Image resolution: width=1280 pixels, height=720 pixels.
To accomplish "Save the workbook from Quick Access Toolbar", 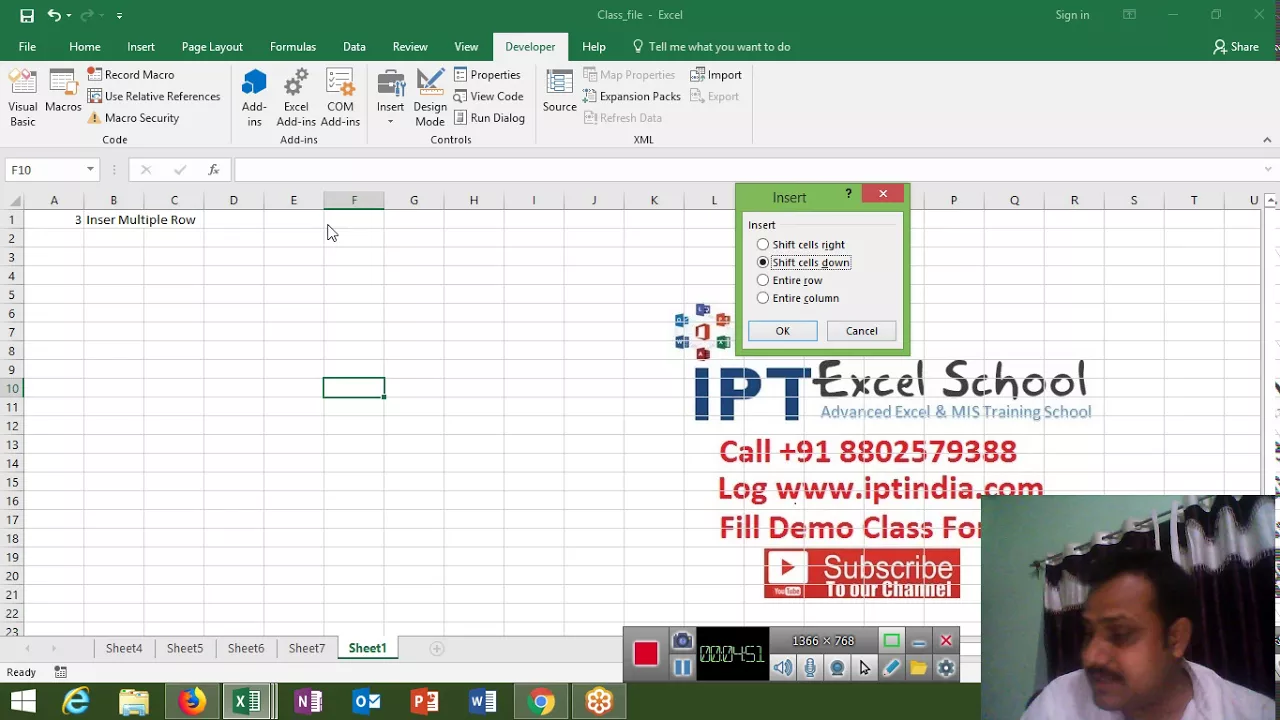I will pos(27,15).
